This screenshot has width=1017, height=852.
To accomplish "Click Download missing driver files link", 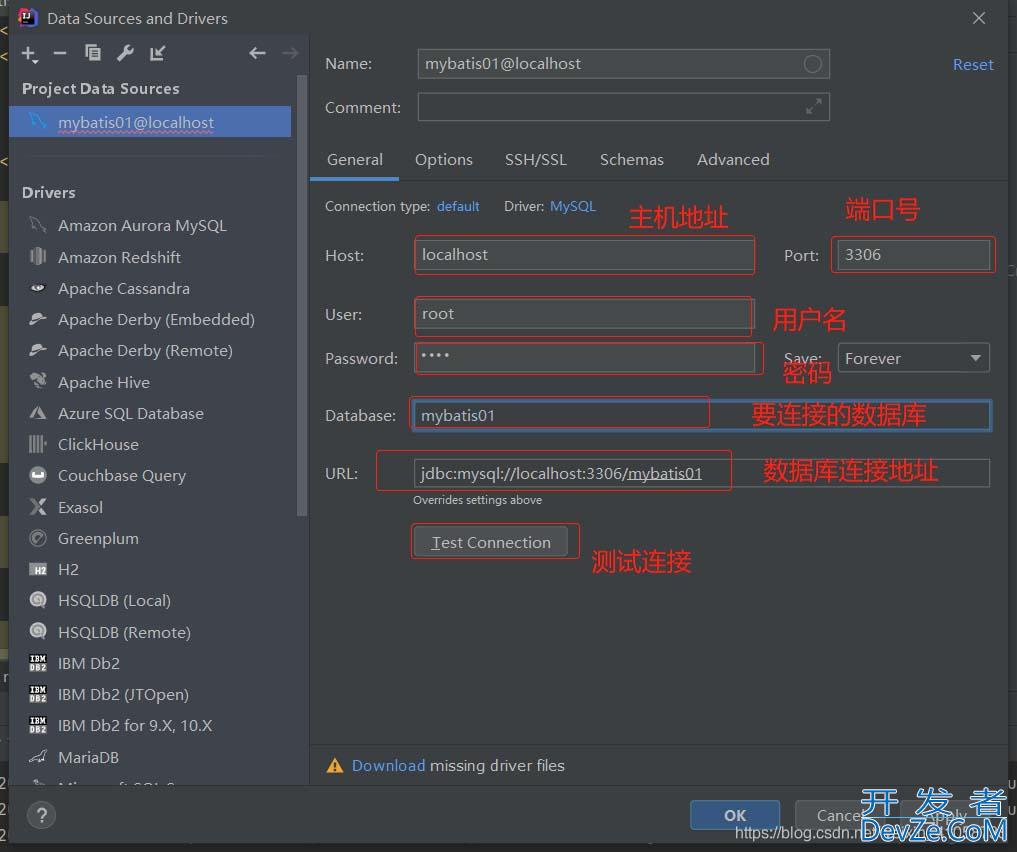I will pyautogui.click(x=388, y=766).
